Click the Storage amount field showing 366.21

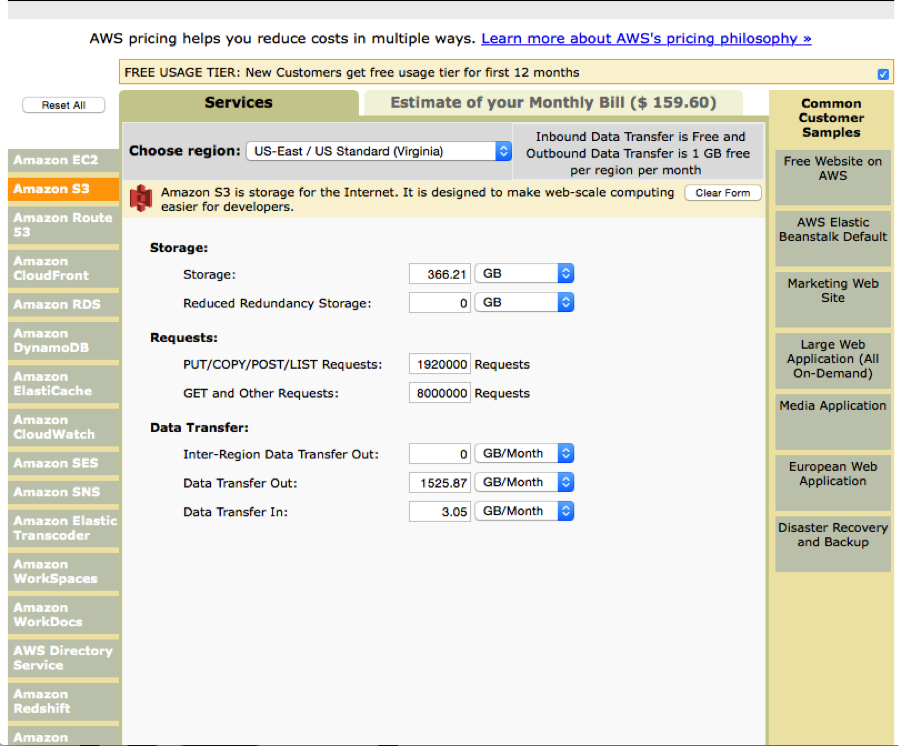tap(440, 274)
